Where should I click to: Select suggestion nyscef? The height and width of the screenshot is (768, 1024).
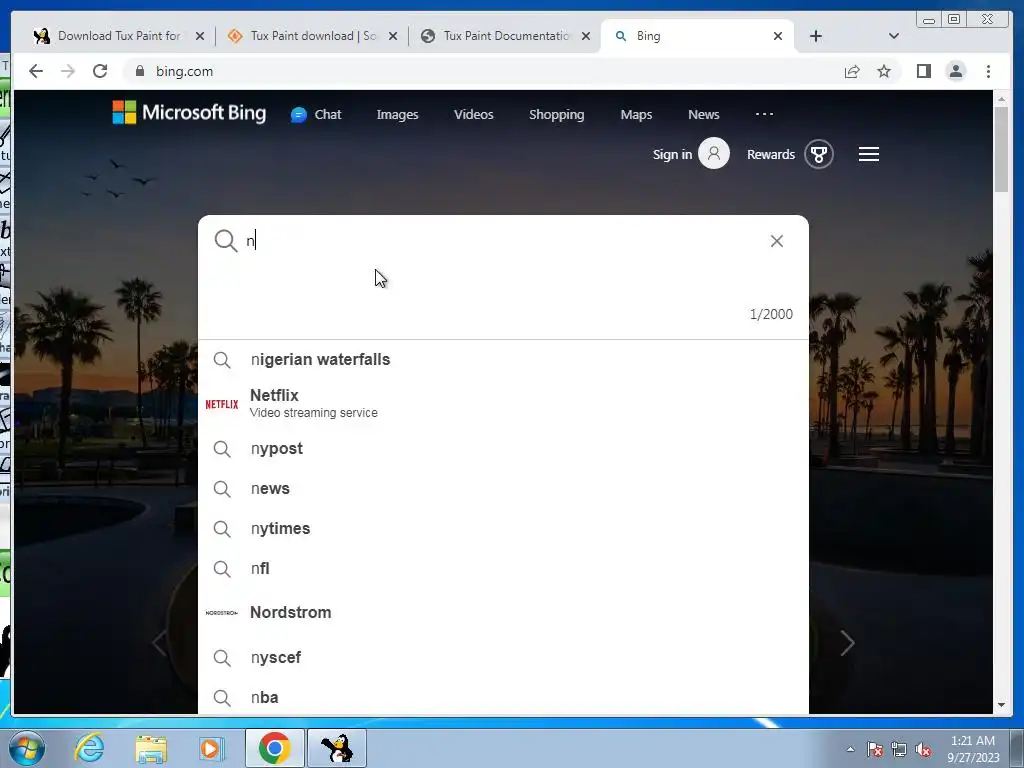[503, 658]
